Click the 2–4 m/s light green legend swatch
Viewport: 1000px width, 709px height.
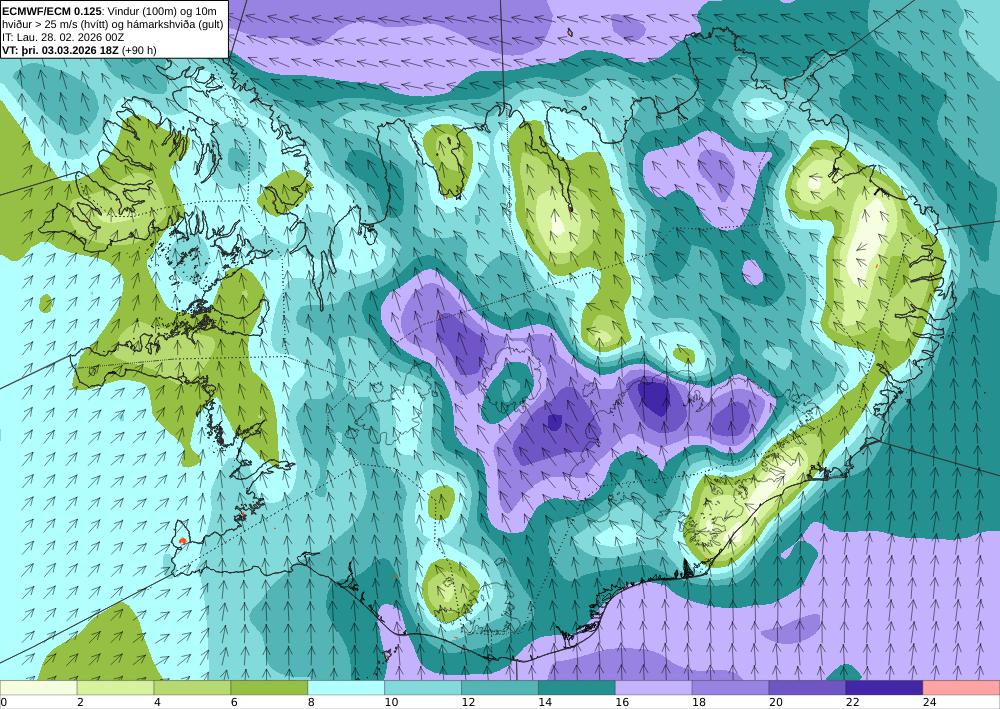(x=115, y=687)
